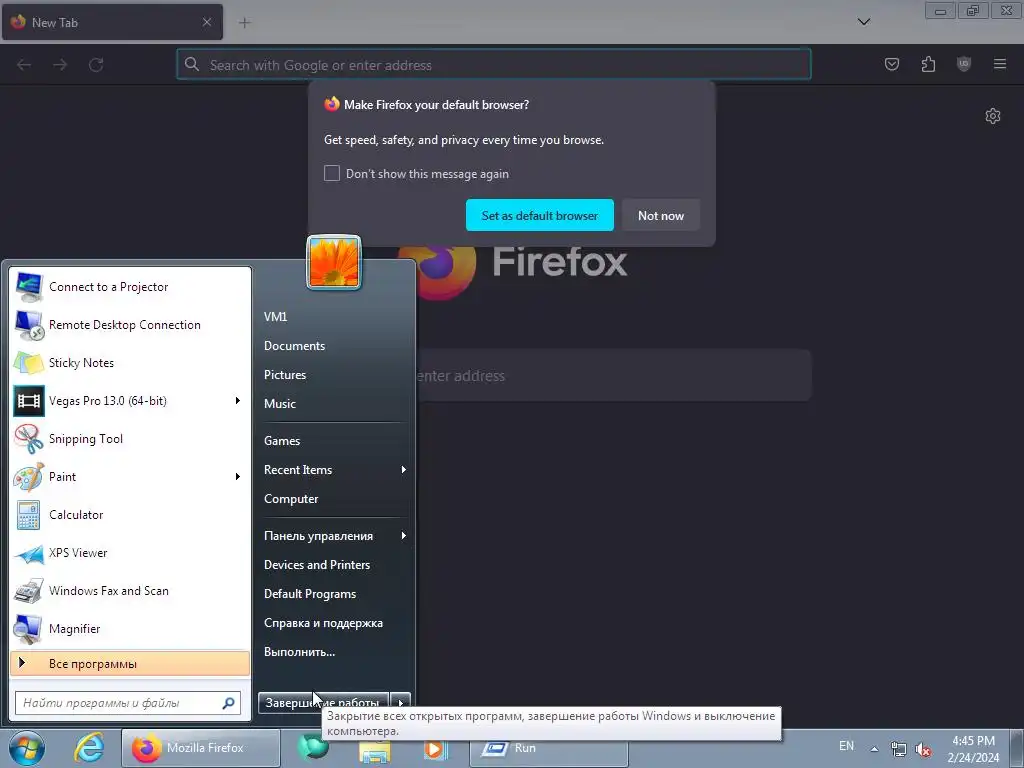The width and height of the screenshot is (1024, 768).
Task: Open Internet Explorer from taskbar
Action: click(88, 748)
